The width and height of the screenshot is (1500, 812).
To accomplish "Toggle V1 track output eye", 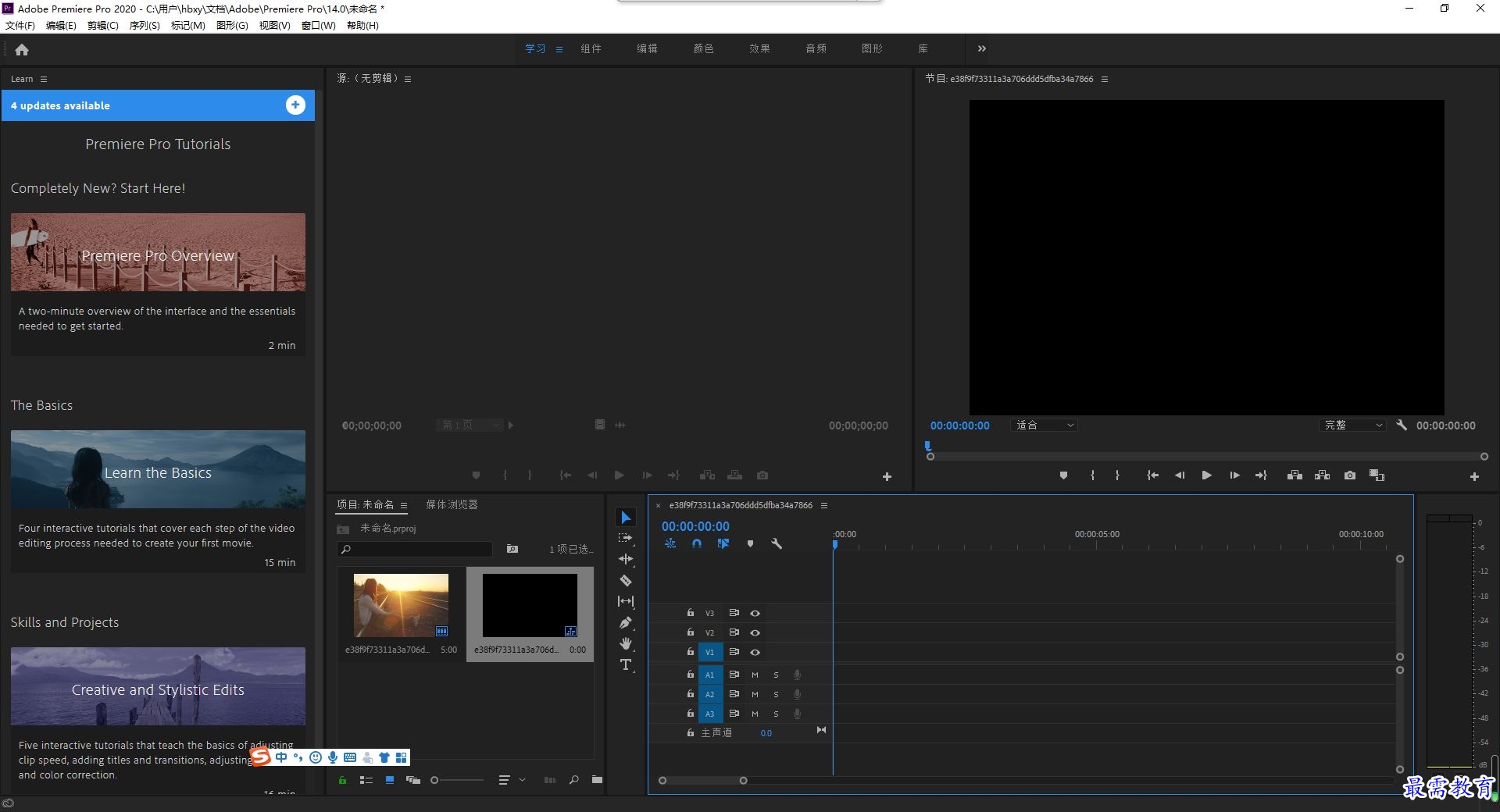I will click(755, 652).
